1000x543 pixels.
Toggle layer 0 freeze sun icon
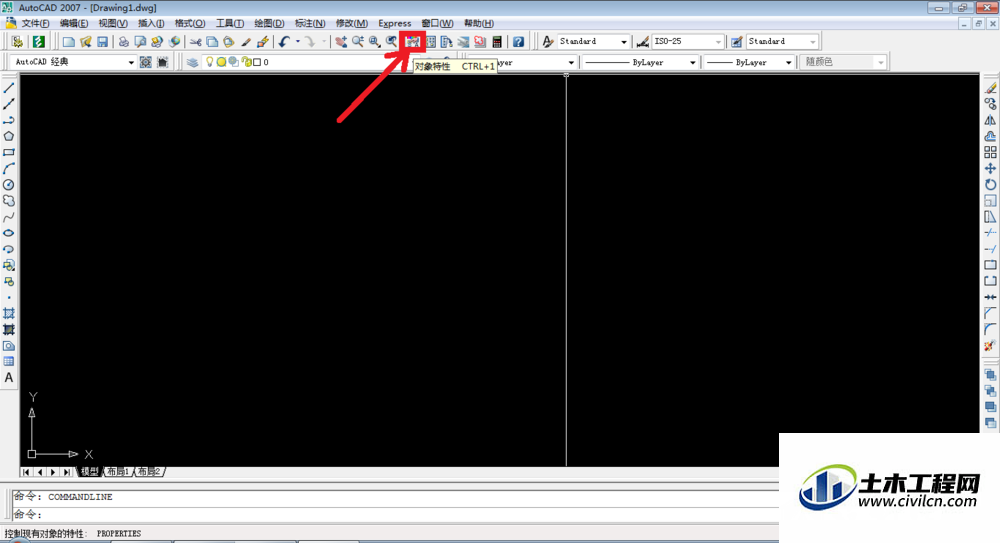click(x=221, y=62)
